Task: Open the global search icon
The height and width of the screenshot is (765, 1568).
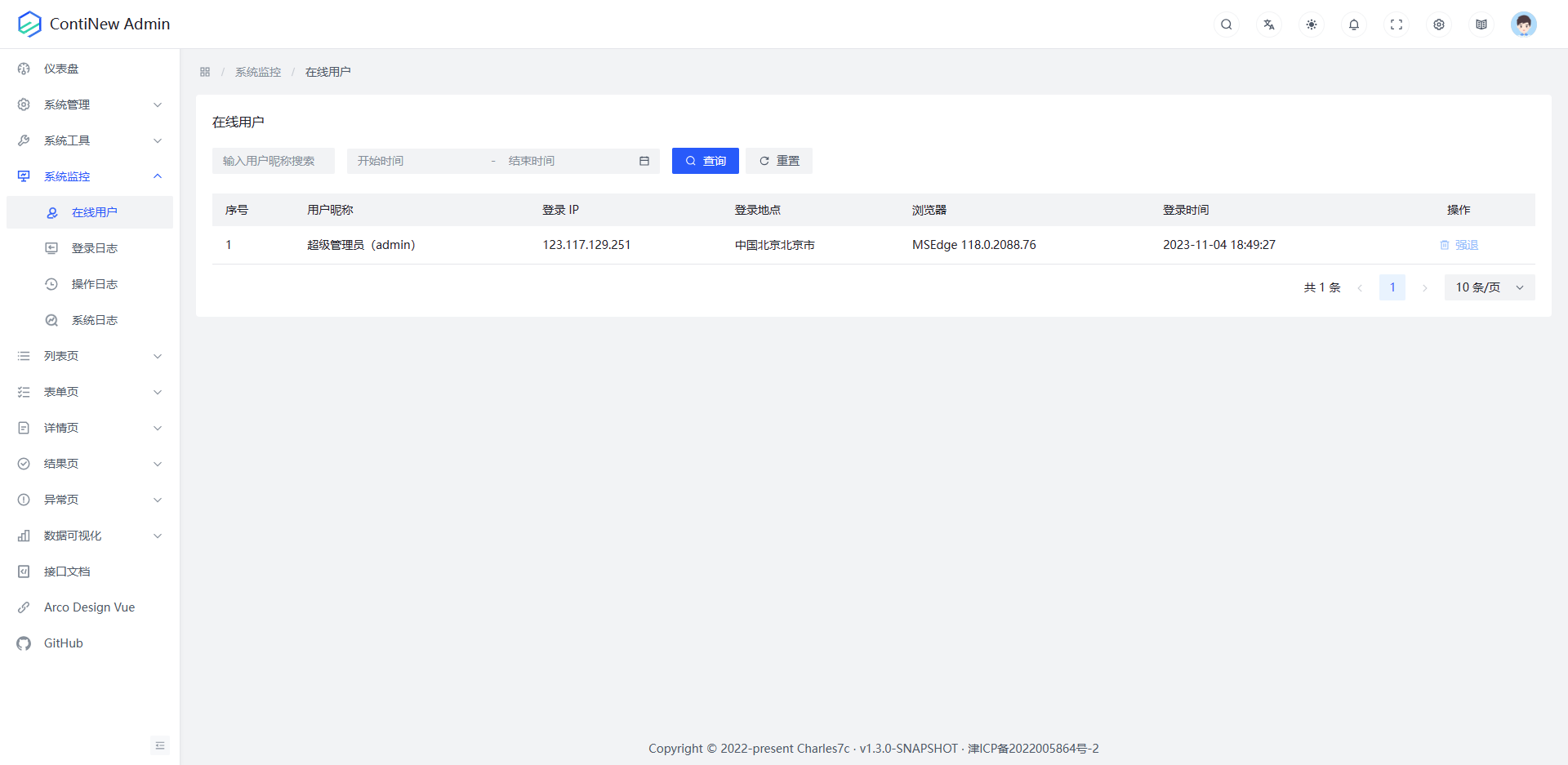Action: tap(1226, 24)
